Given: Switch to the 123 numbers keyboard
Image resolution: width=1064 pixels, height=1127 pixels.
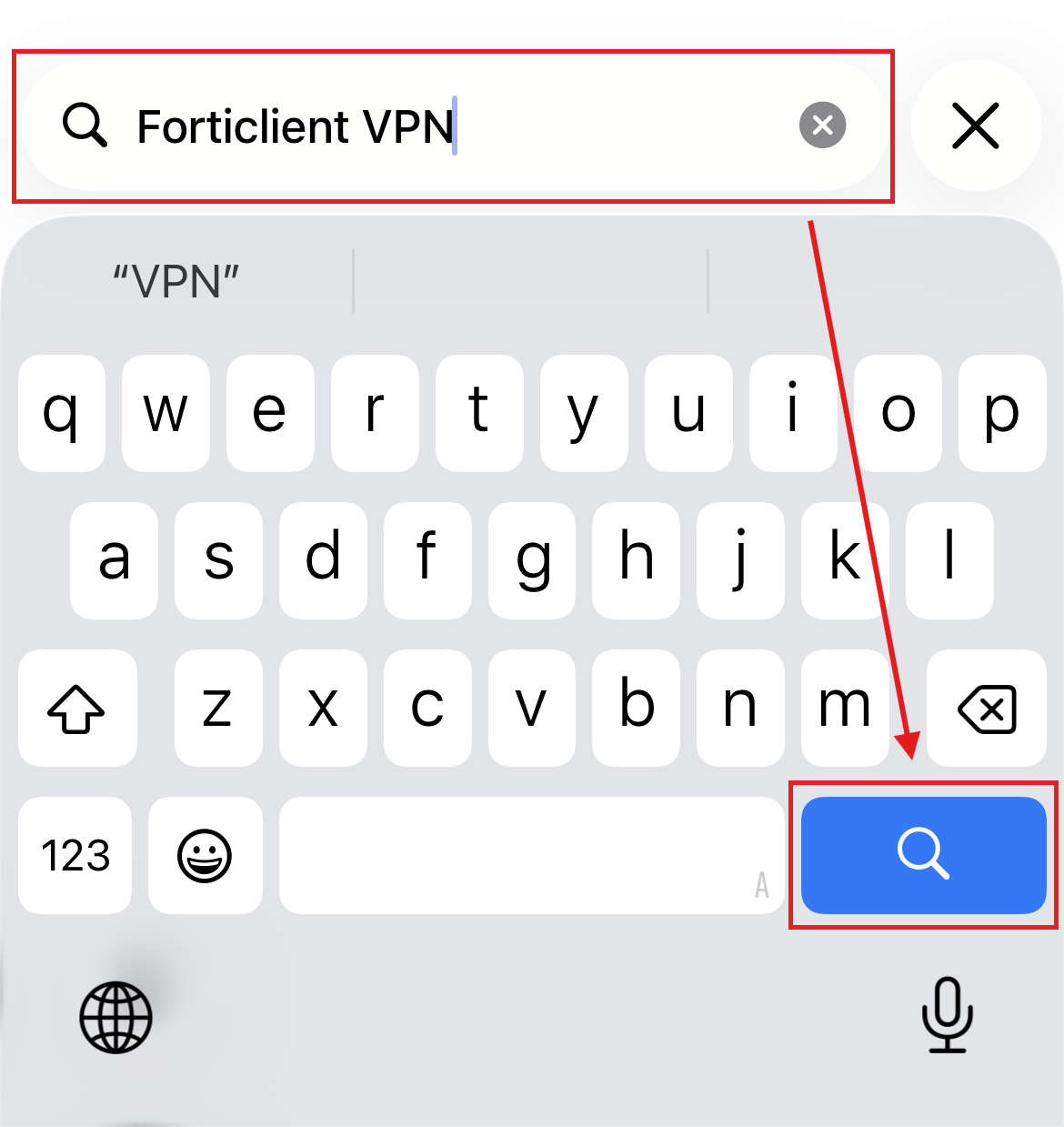Looking at the screenshot, I should tap(75, 855).
